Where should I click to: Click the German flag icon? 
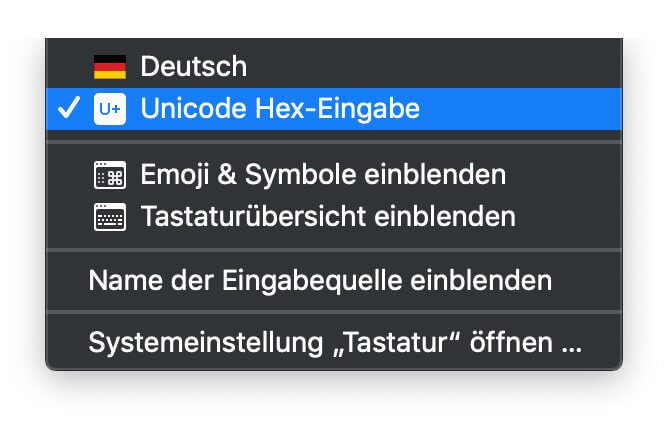(x=110, y=67)
